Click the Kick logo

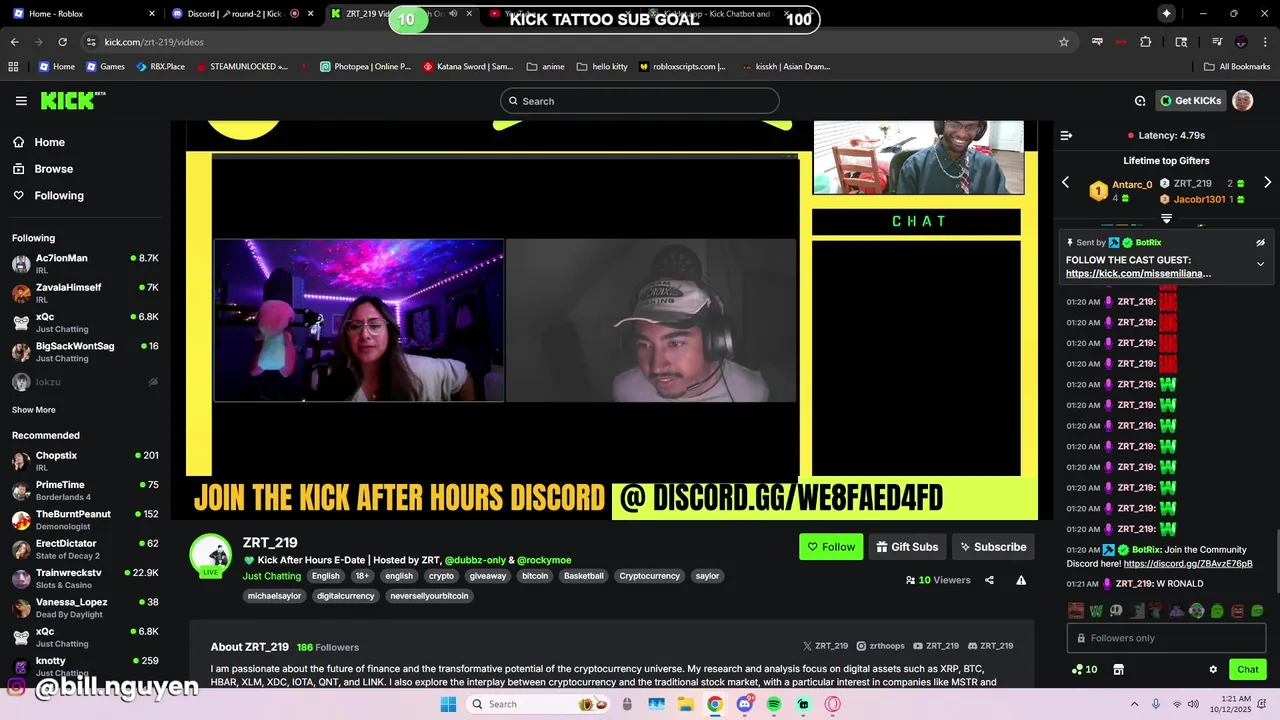72,100
